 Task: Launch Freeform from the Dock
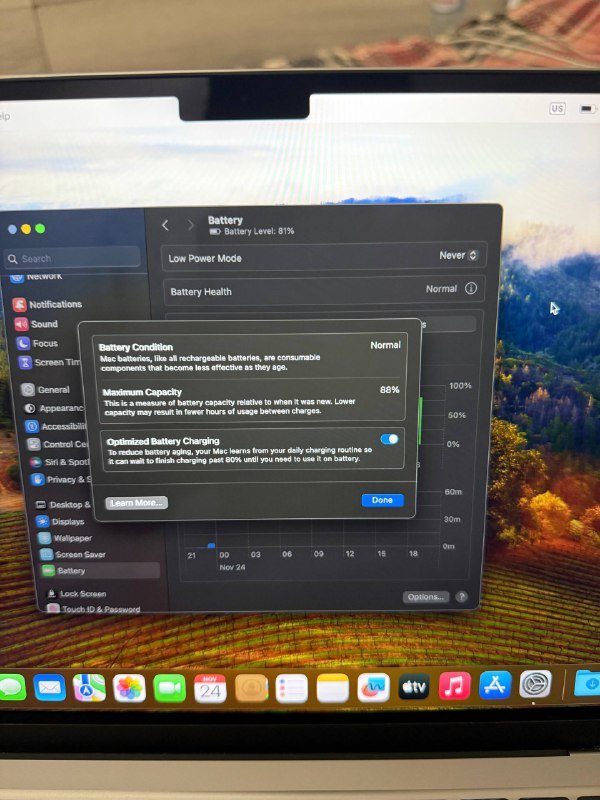373,688
